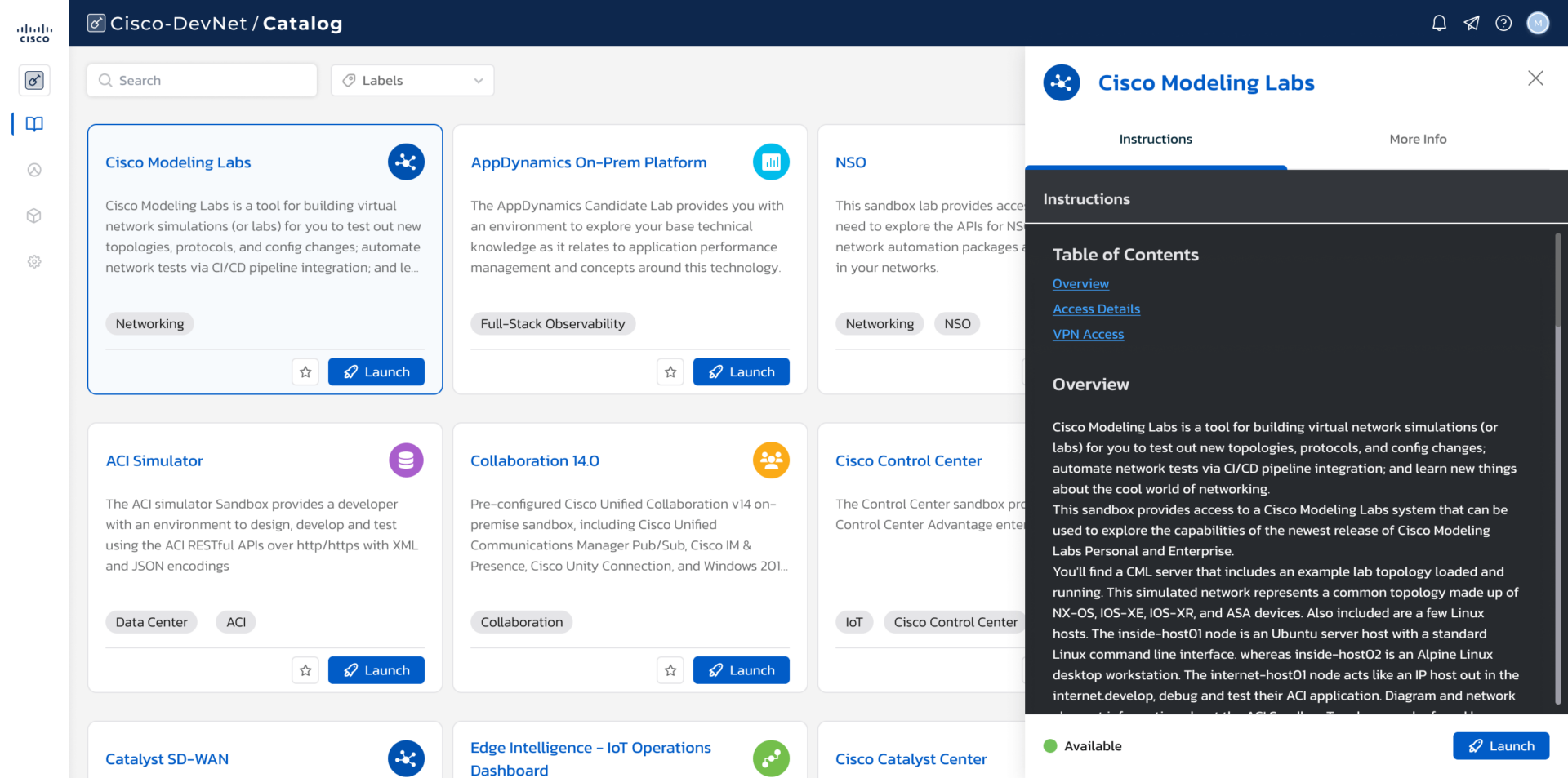The image size is (1568, 778).
Task: Select the book catalog icon in sidebar
Action: [x=34, y=124]
